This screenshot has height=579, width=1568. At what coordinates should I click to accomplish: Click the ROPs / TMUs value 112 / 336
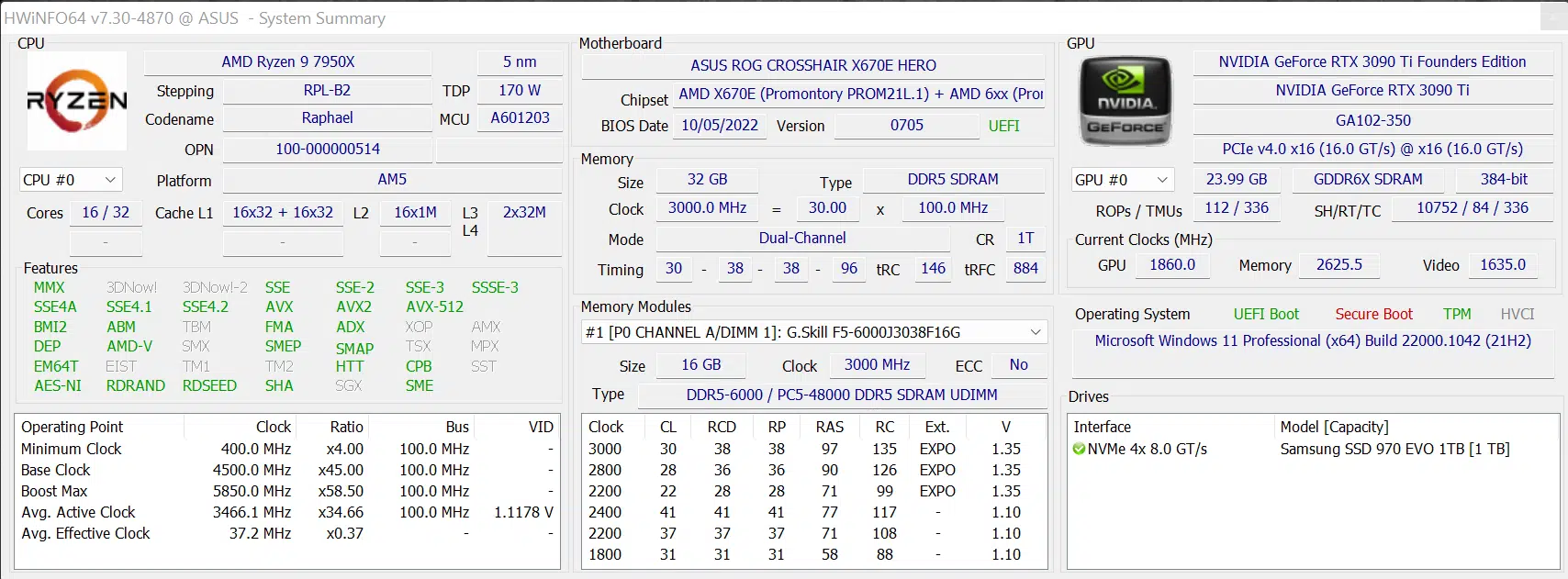(x=1236, y=208)
